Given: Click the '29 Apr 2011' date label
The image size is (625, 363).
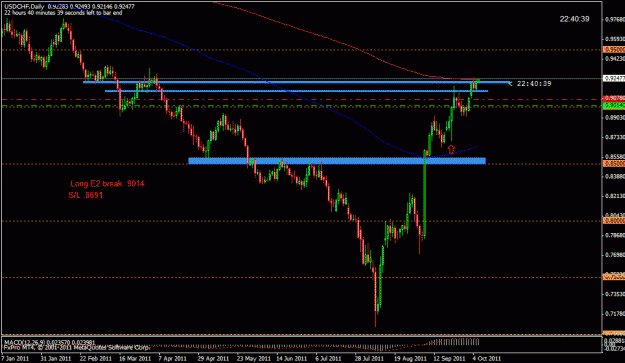Looking at the screenshot, I should [213, 358].
